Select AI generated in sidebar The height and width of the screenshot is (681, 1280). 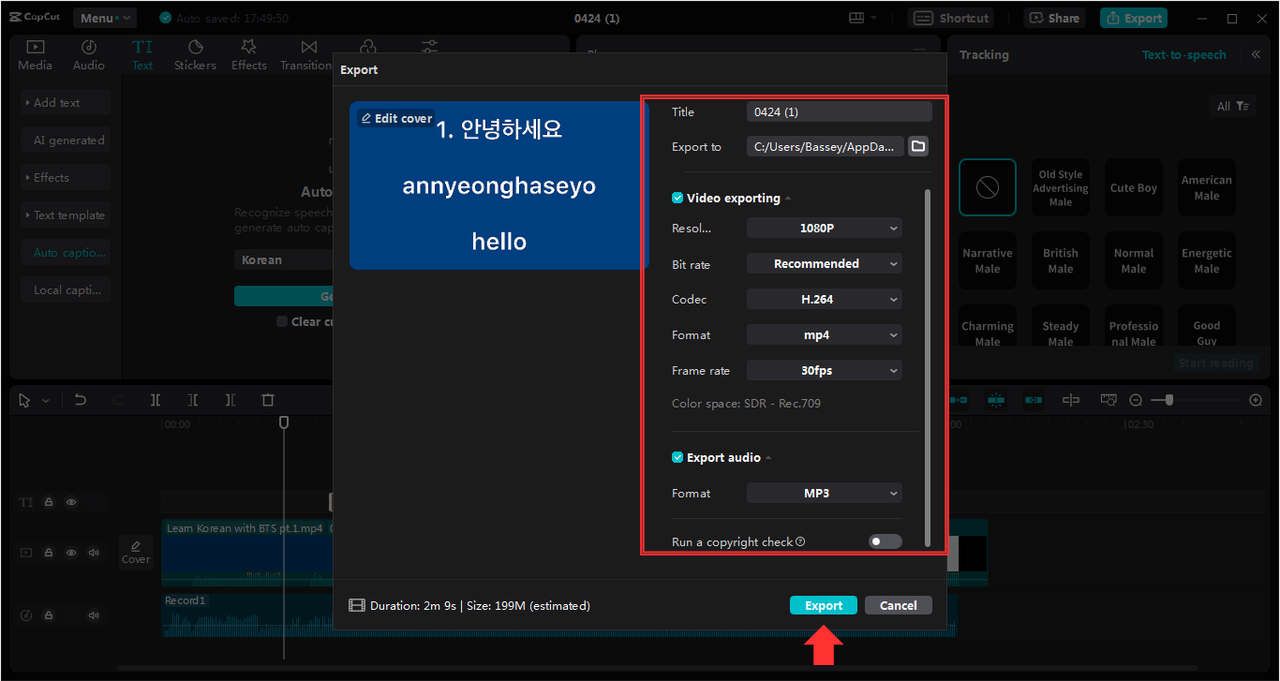click(x=65, y=140)
